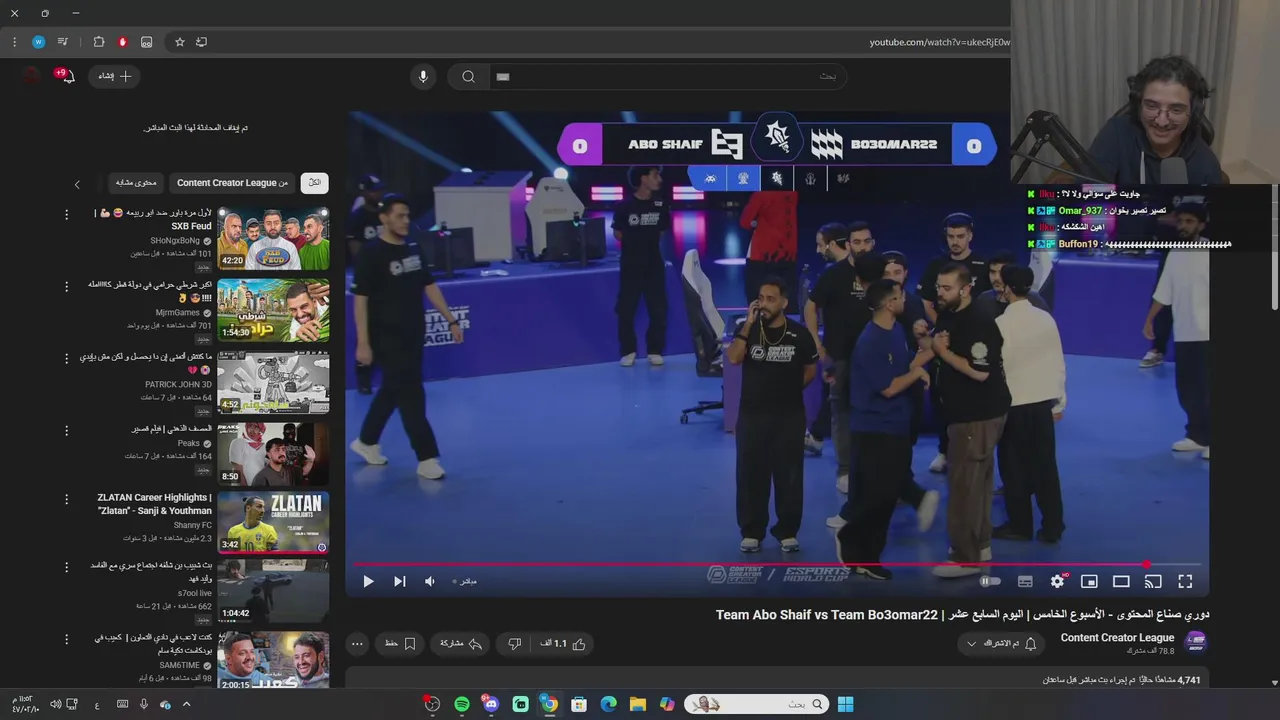Open options for SXB Feud video
Viewport: 1280px width, 720px height.
(67, 215)
